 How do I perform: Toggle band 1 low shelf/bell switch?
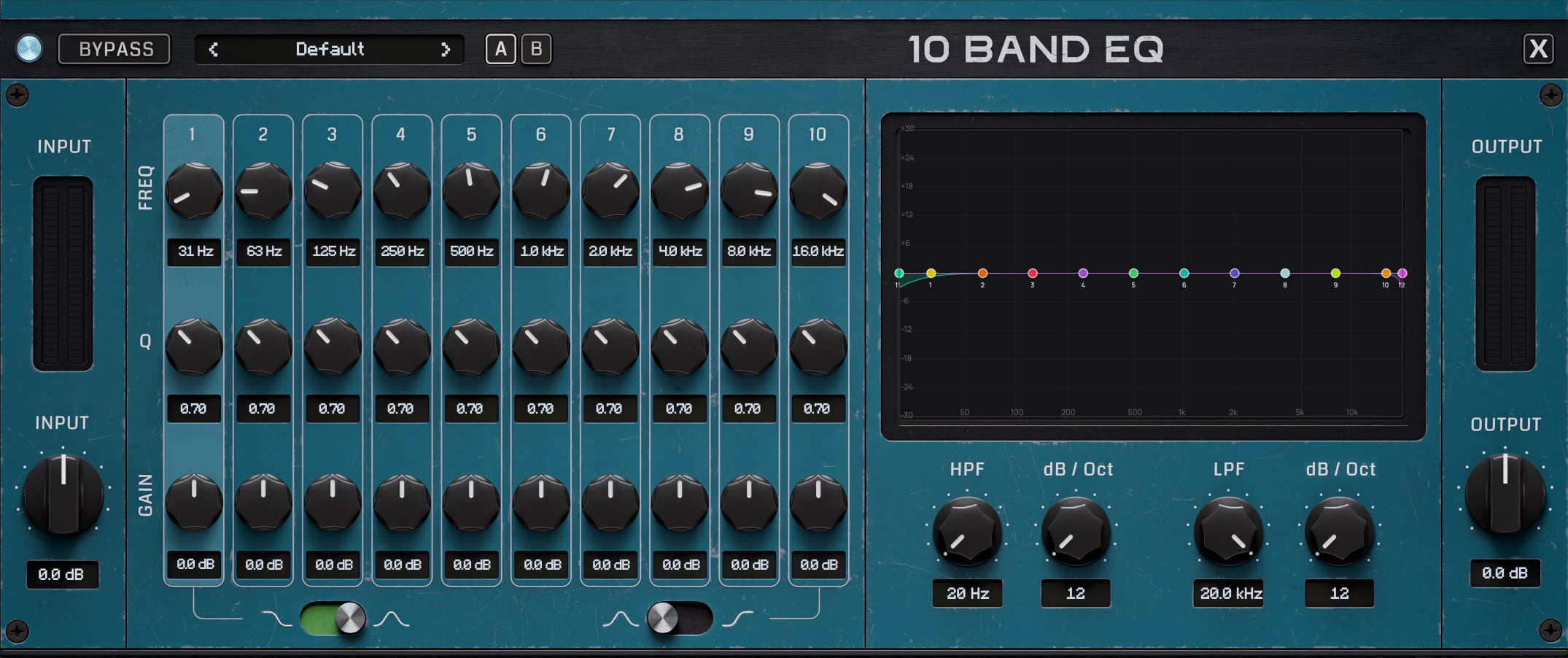[333, 619]
